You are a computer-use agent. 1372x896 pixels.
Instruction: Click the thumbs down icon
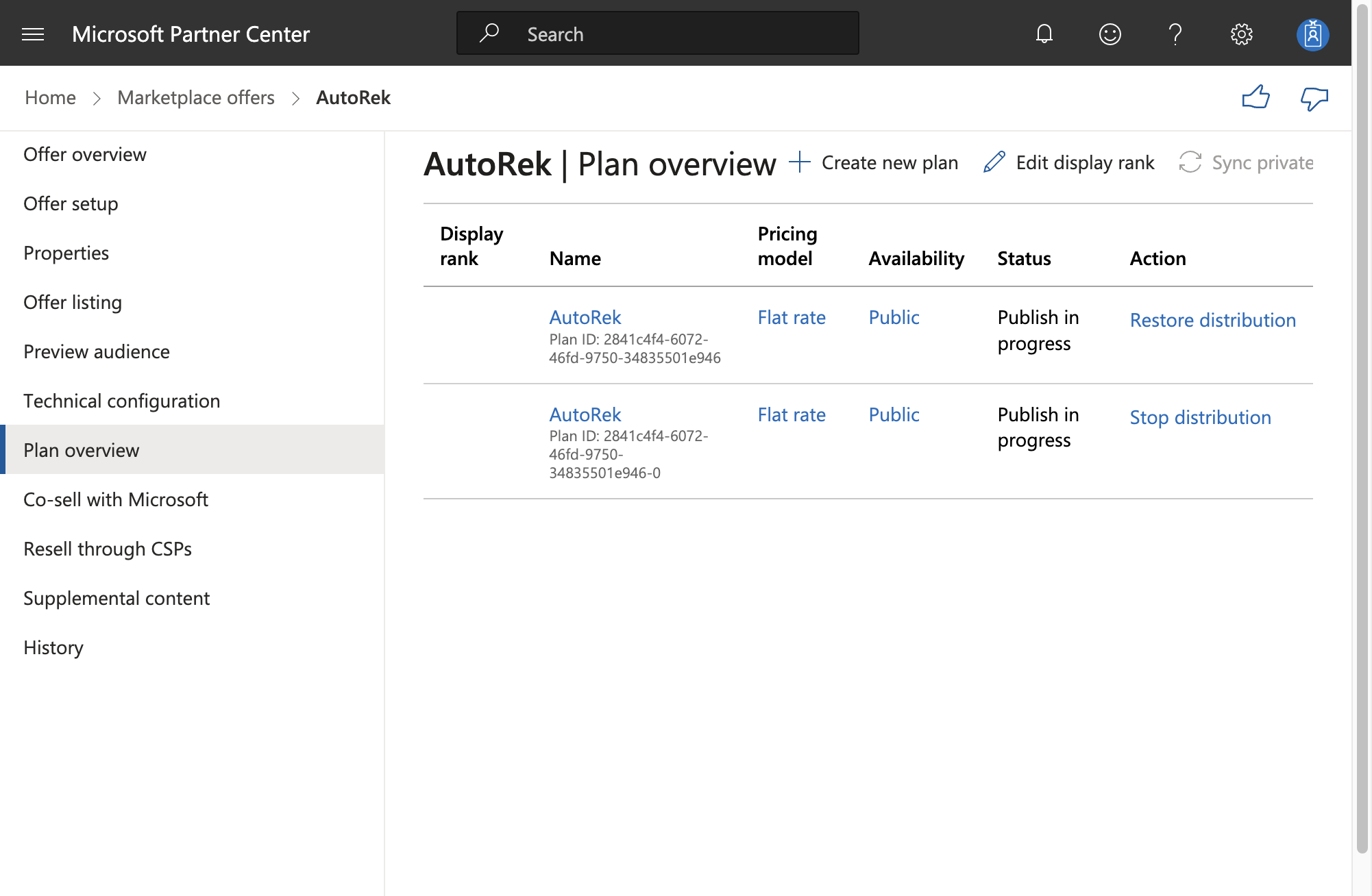point(1314,98)
